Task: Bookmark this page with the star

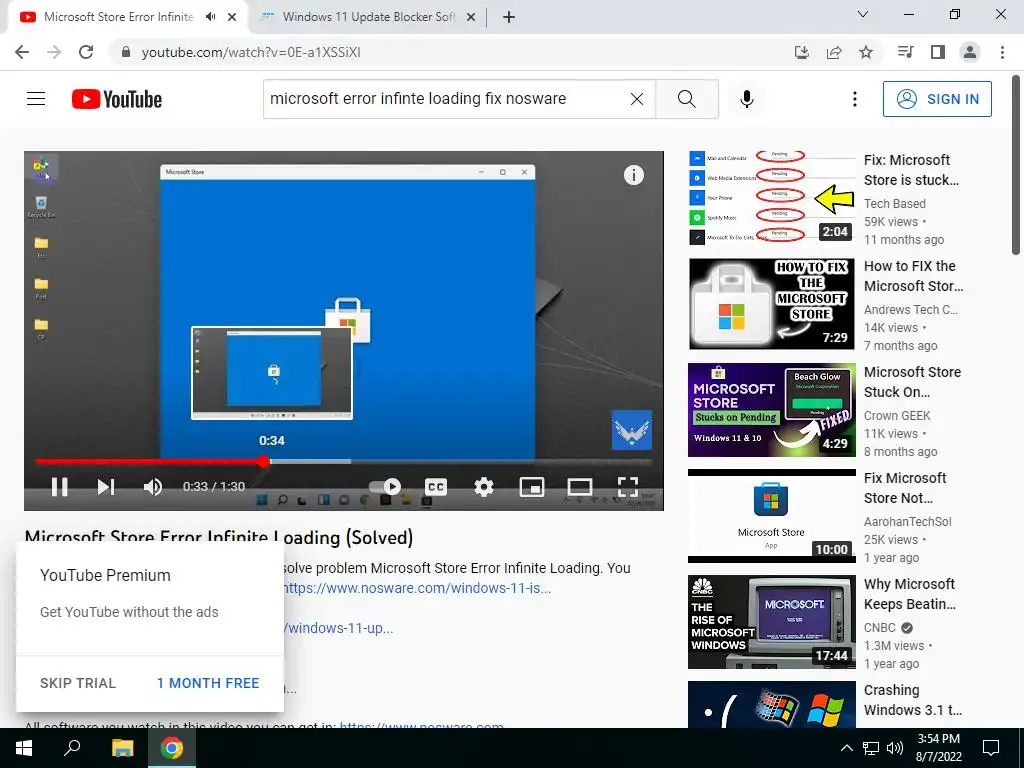Action: (x=866, y=52)
